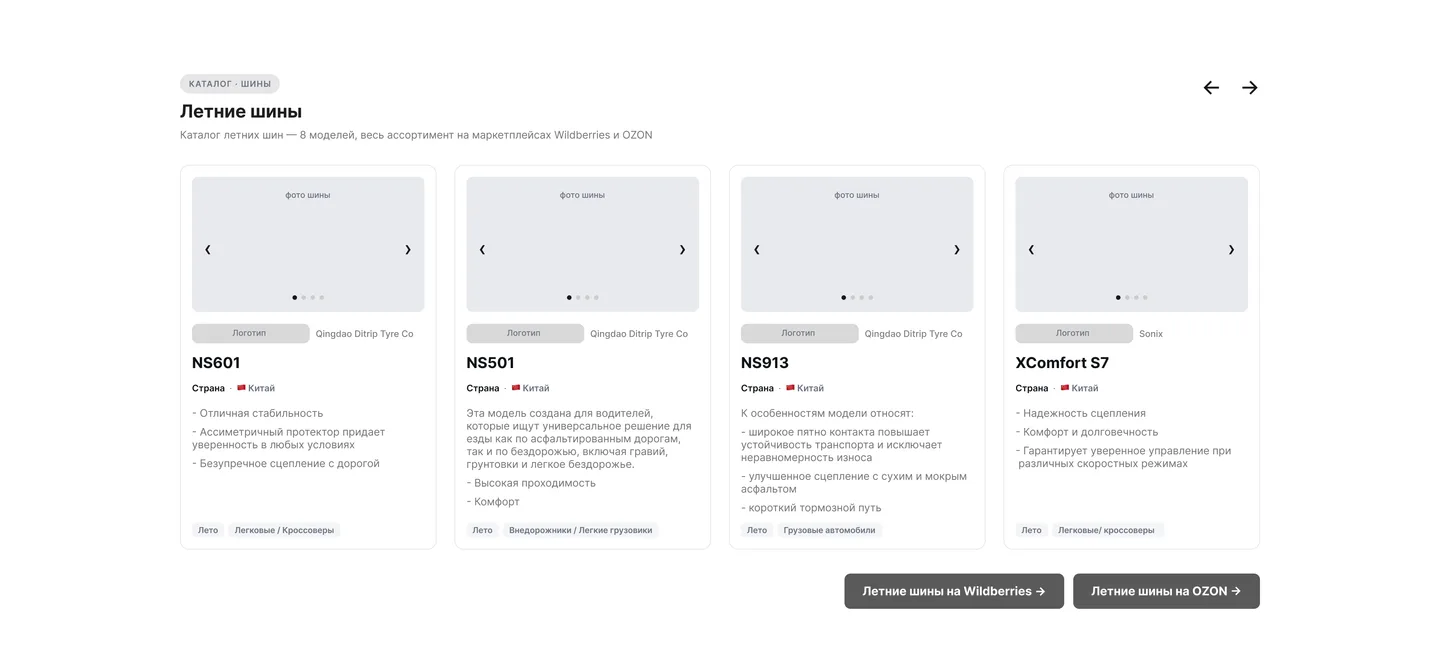Show previous photo on XComfort S7 card
1440x660 pixels.
coord(1031,250)
